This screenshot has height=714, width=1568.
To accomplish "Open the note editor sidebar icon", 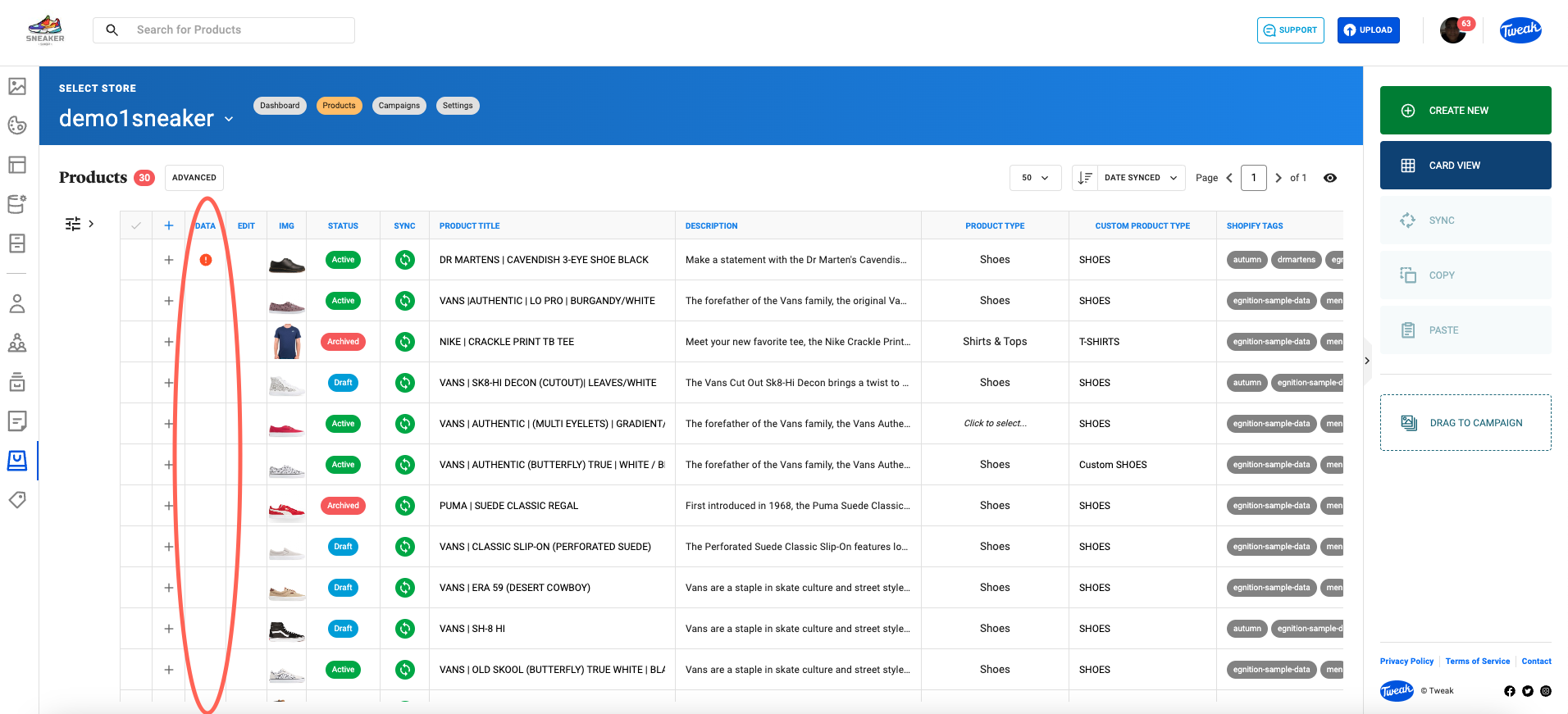I will point(17,421).
